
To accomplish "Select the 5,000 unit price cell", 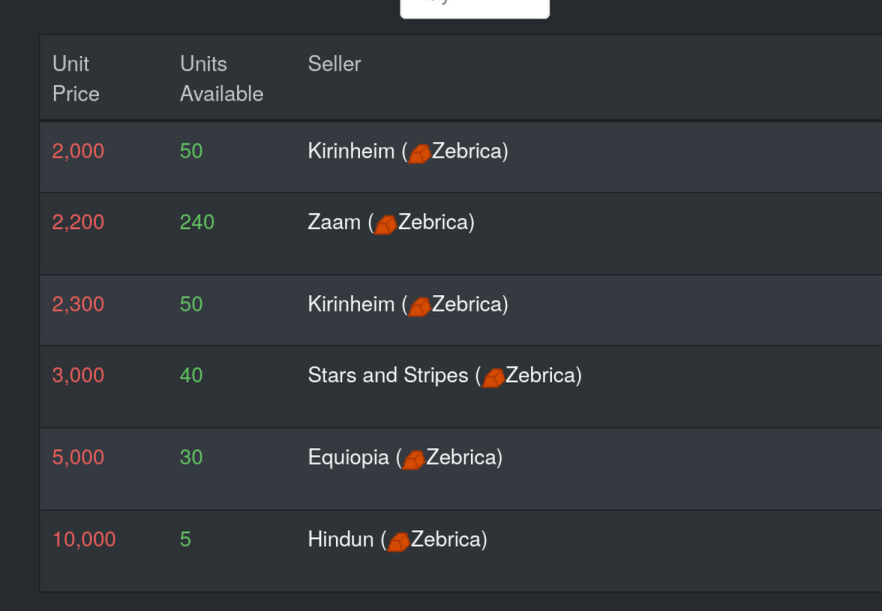I will 78,457.
